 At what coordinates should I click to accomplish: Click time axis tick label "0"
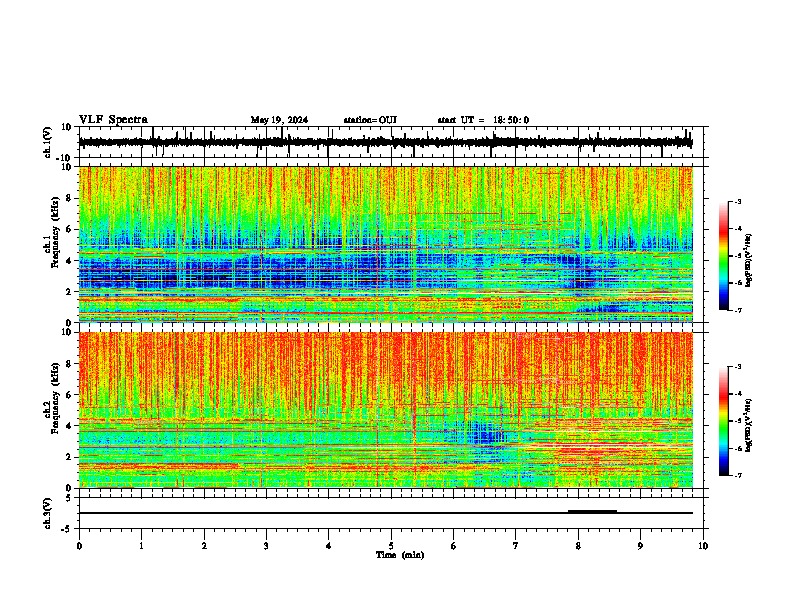click(x=79, y=546)
